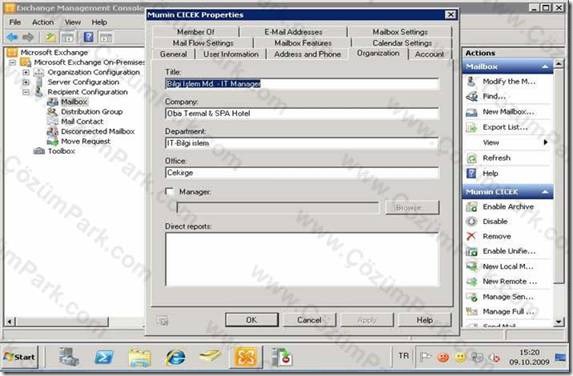The width and height of the screenshot is (573, 376).
Task: Open the Action menu
Action: click(x=43, y=22)
